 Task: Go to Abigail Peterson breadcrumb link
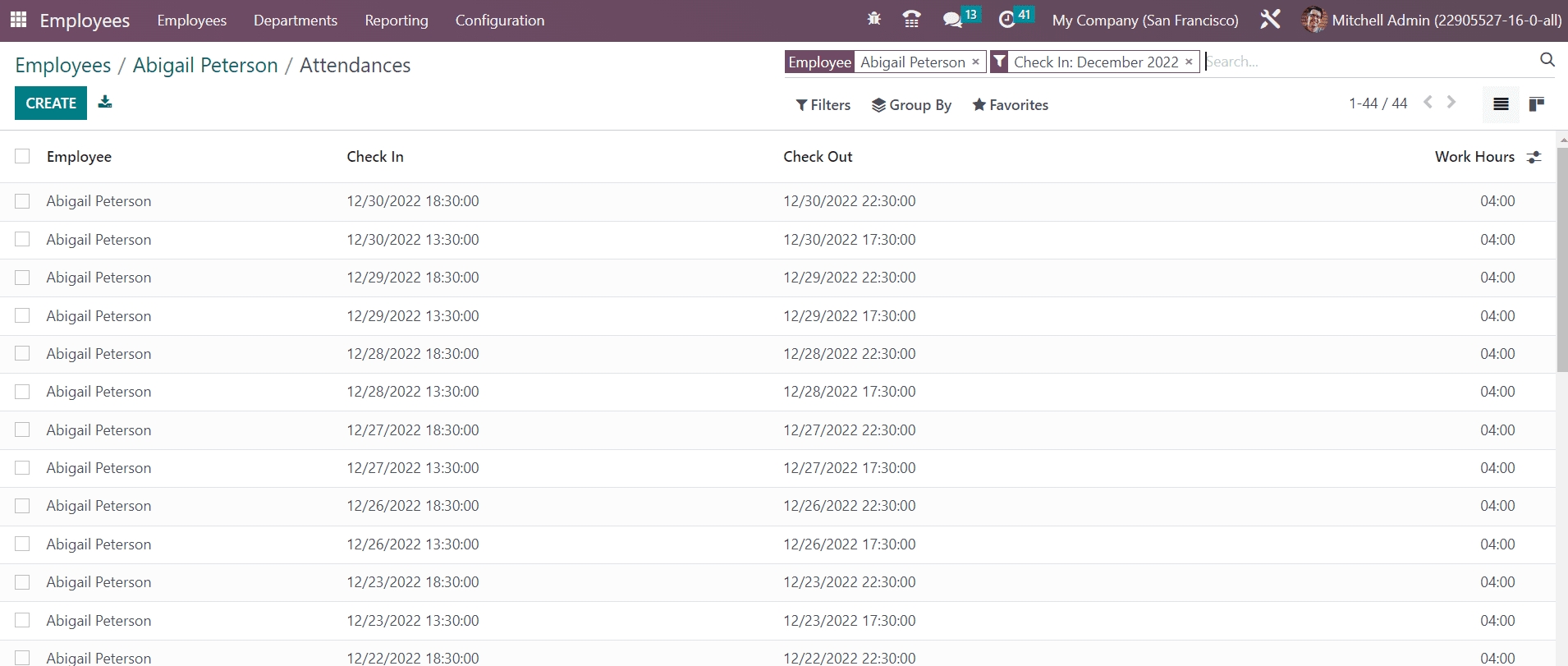click(x=205, y=65)
